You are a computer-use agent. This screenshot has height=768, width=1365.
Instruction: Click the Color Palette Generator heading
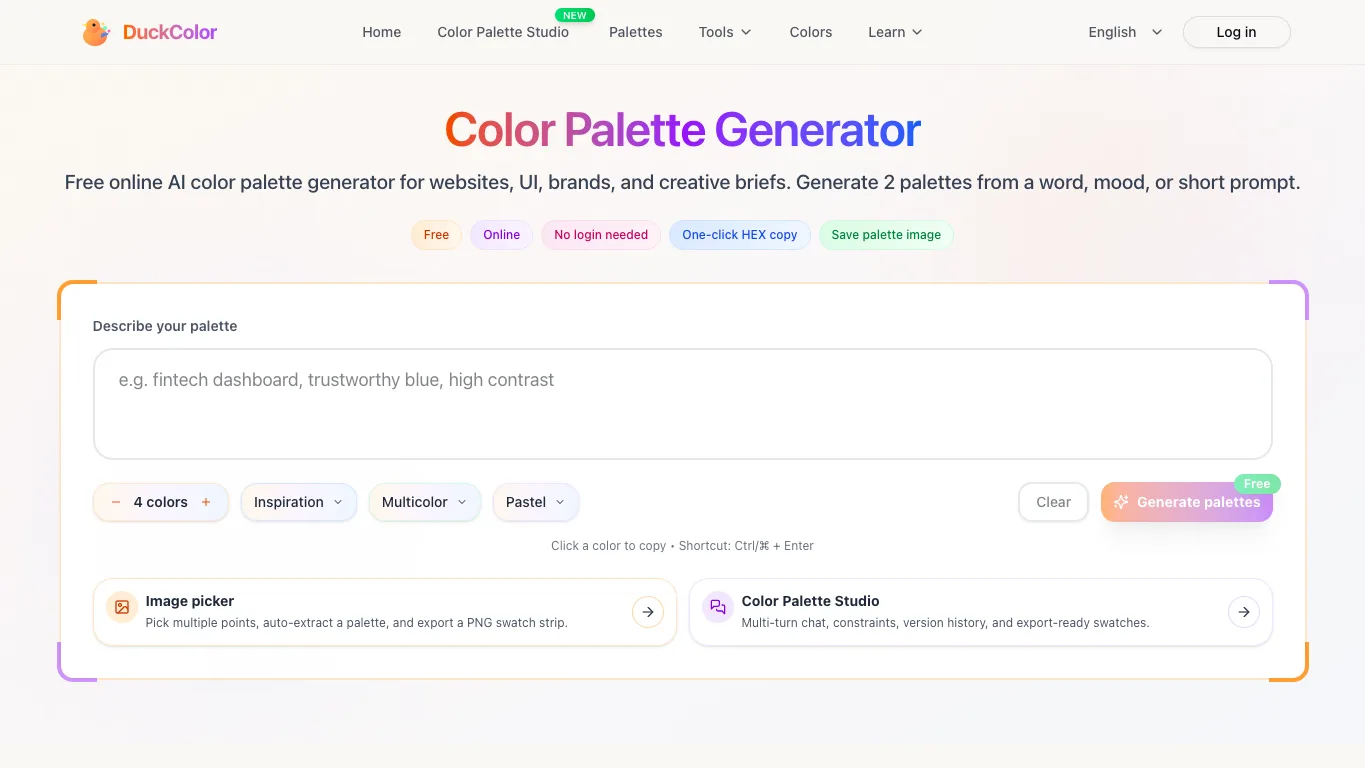(683, 130)
